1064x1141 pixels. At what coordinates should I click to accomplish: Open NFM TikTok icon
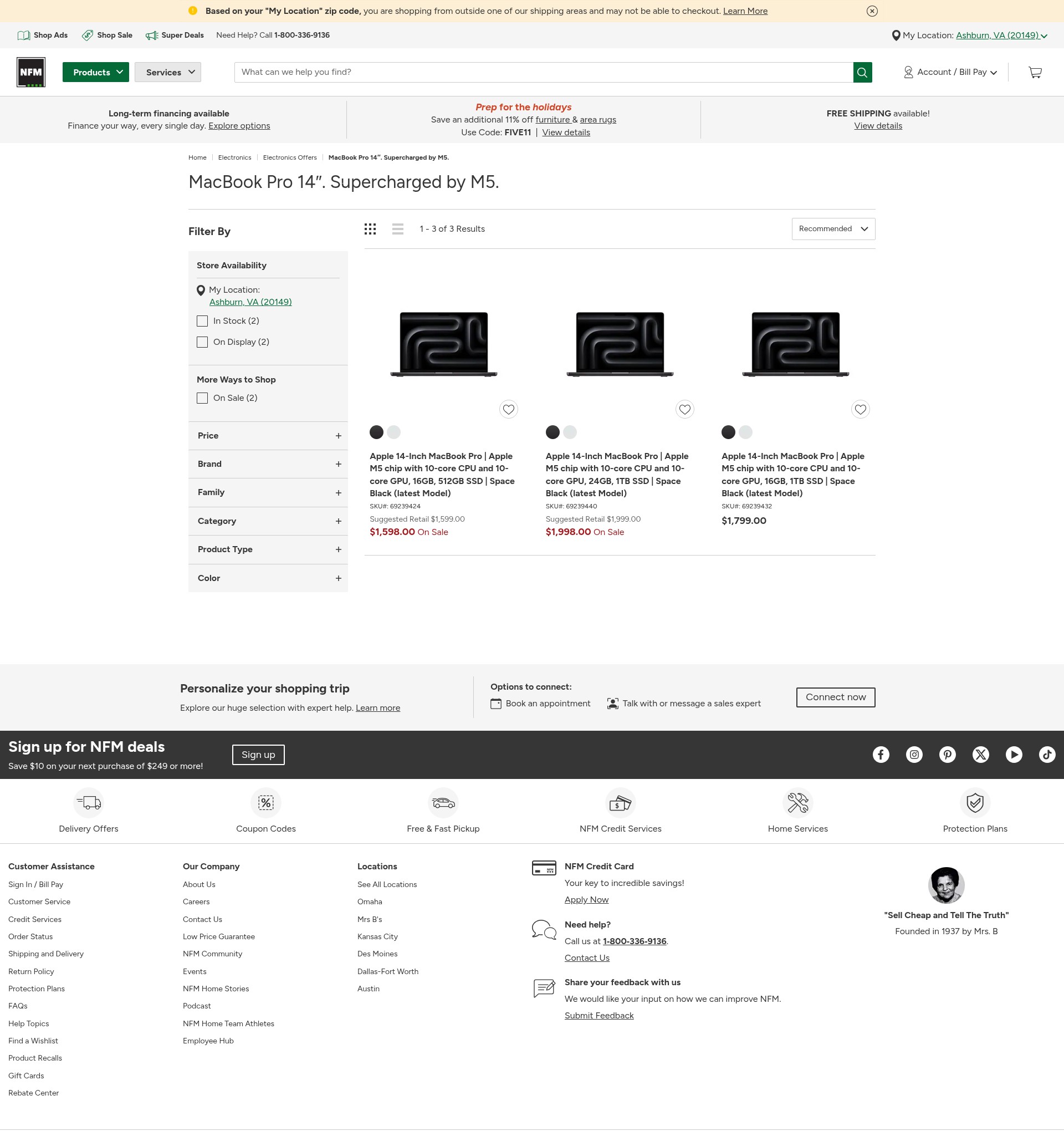[1047, 754]
